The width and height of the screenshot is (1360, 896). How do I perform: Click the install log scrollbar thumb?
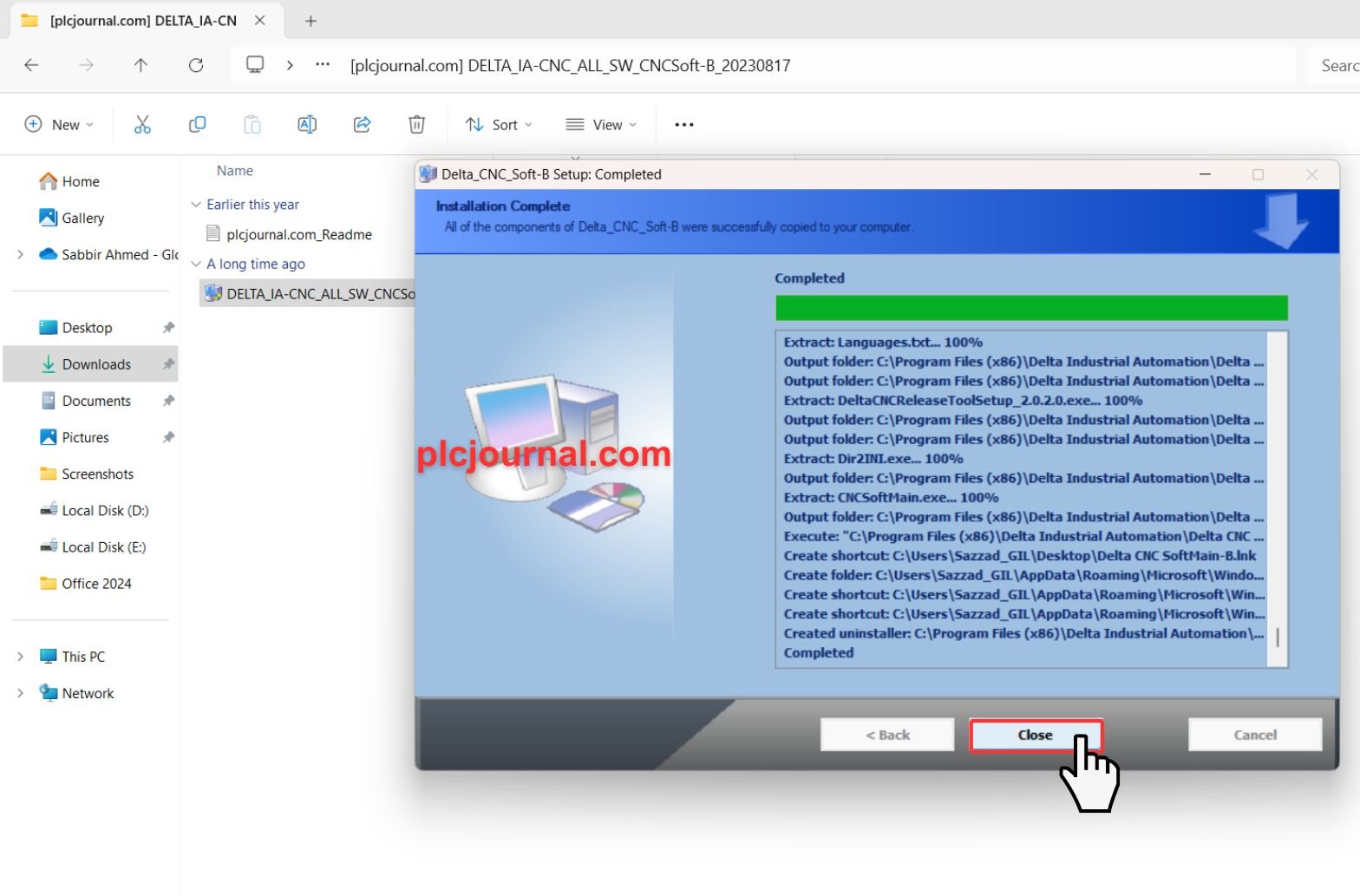[x=1278, y=637]
